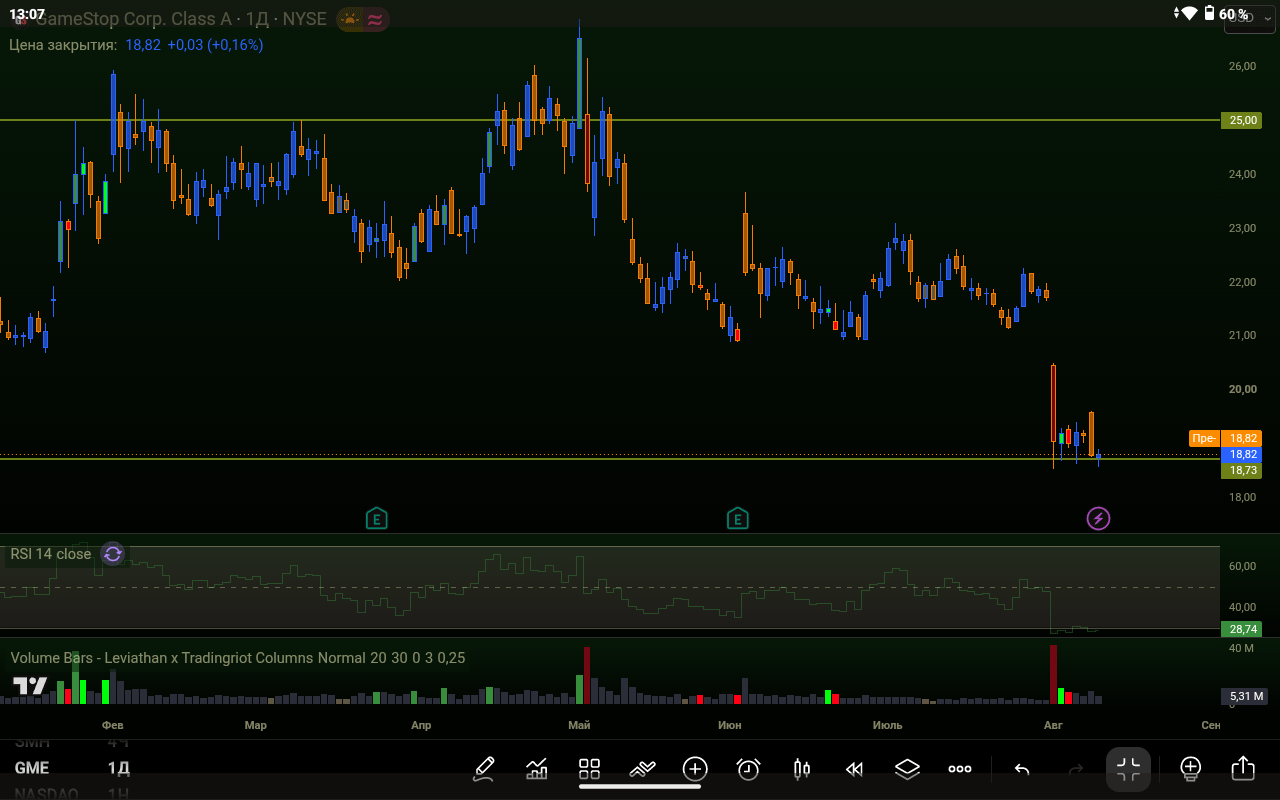The image size is (1280, 800).
Task: Undo the last chart action
Action: coord(1022,769)
